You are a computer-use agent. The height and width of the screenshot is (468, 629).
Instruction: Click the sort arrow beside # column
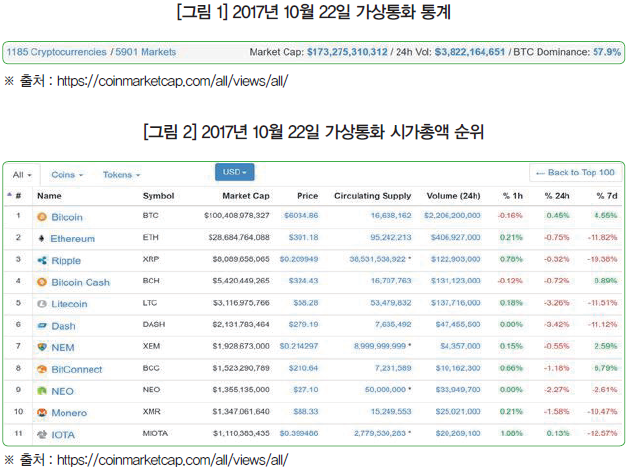click(x=9, y=195)
